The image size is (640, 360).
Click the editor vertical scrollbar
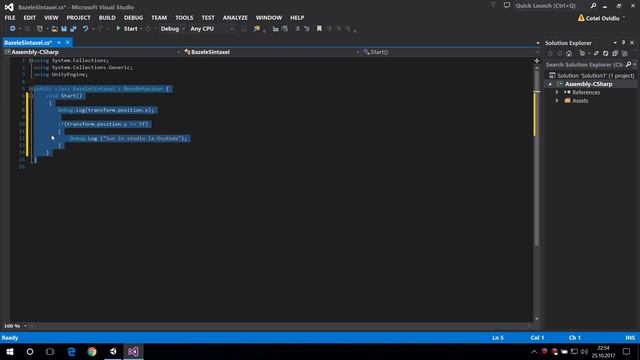(537, 192)
